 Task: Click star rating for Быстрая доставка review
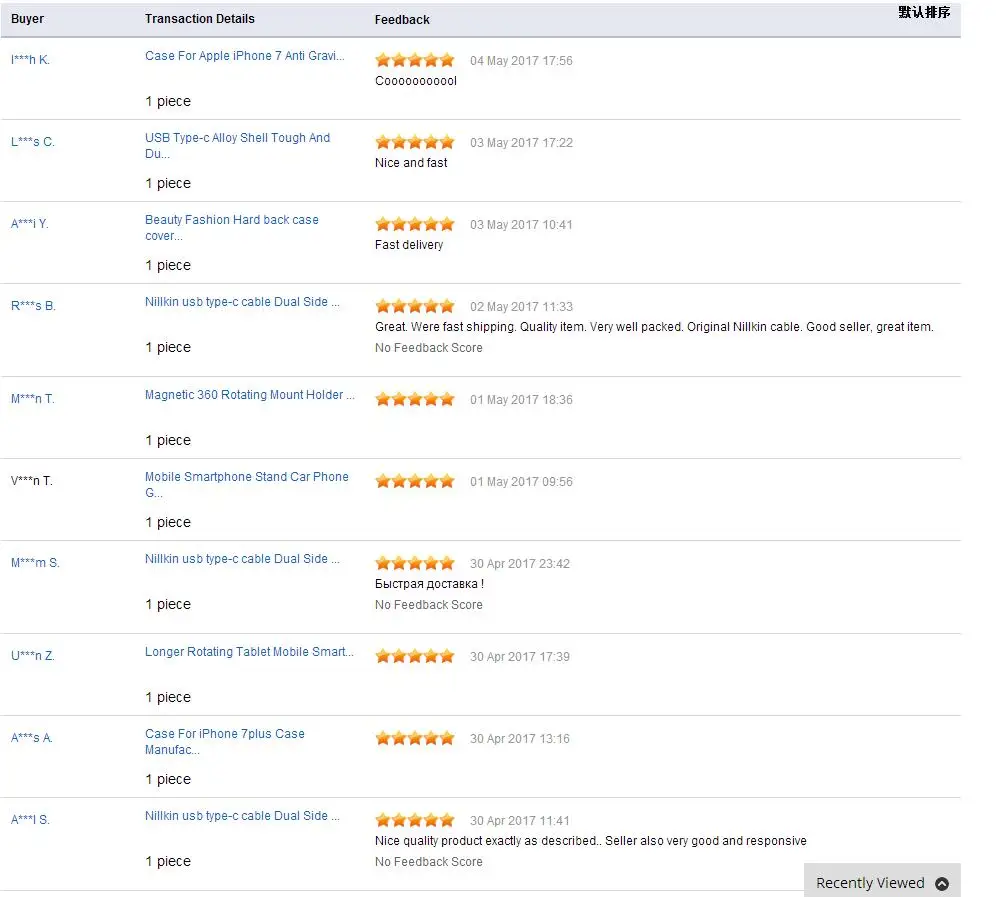(415, 563)
